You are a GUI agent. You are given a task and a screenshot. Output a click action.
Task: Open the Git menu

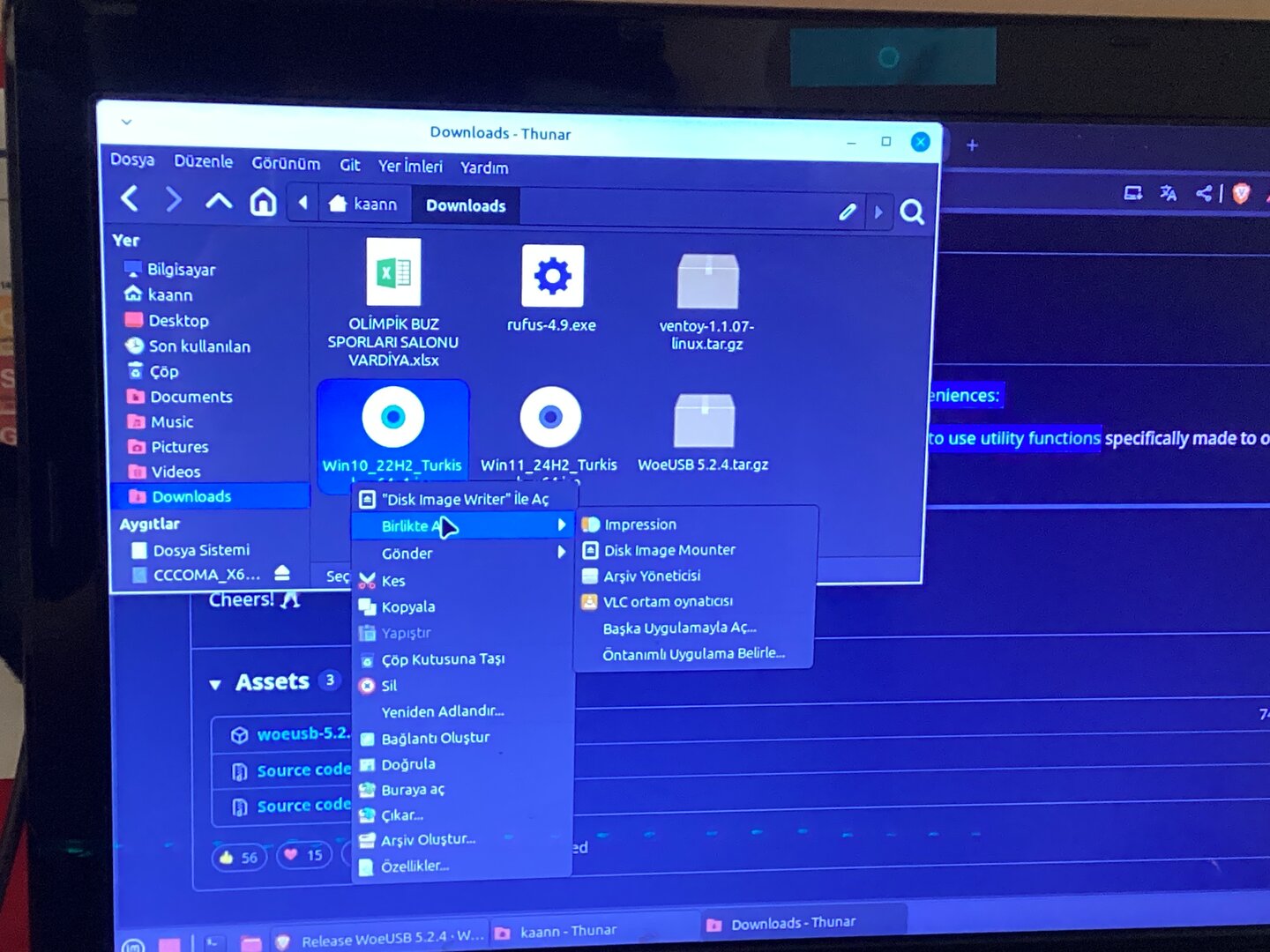[350, 165]
